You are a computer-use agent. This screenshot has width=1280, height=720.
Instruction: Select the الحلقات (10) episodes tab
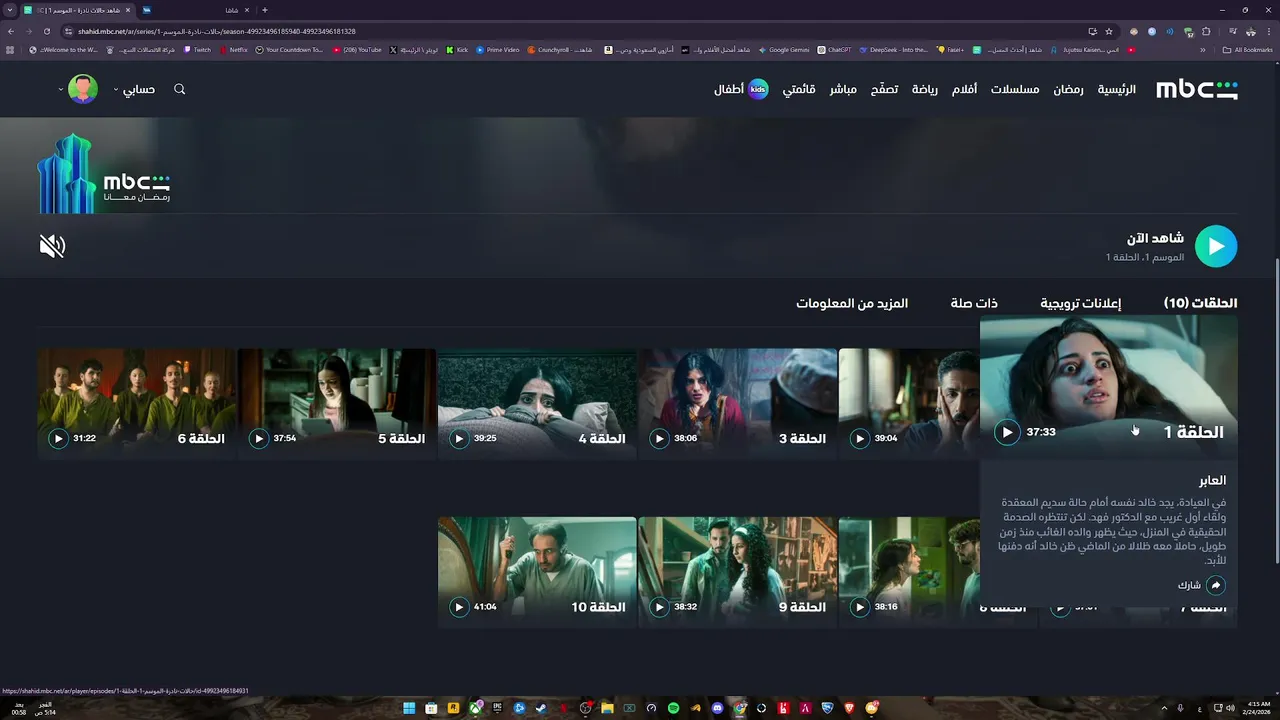point(1200,303)
